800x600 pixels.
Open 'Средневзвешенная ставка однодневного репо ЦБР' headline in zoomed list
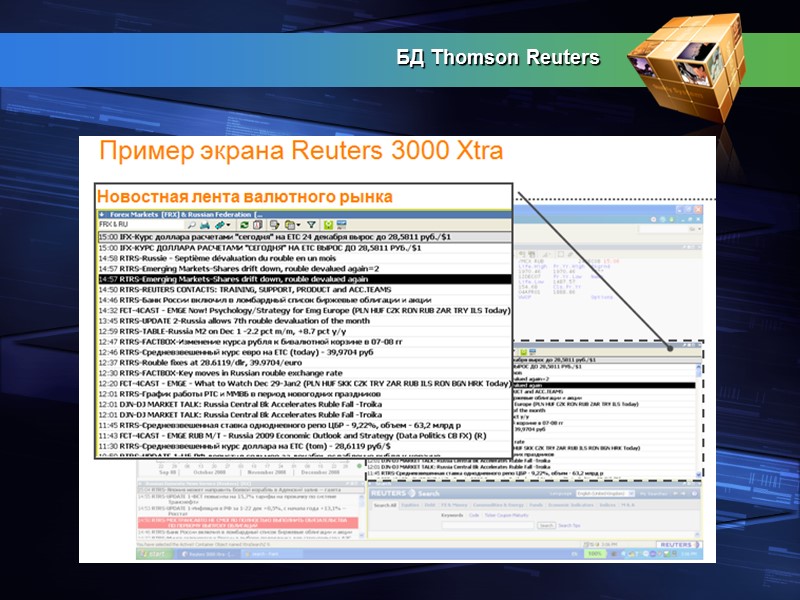[305, 426]
